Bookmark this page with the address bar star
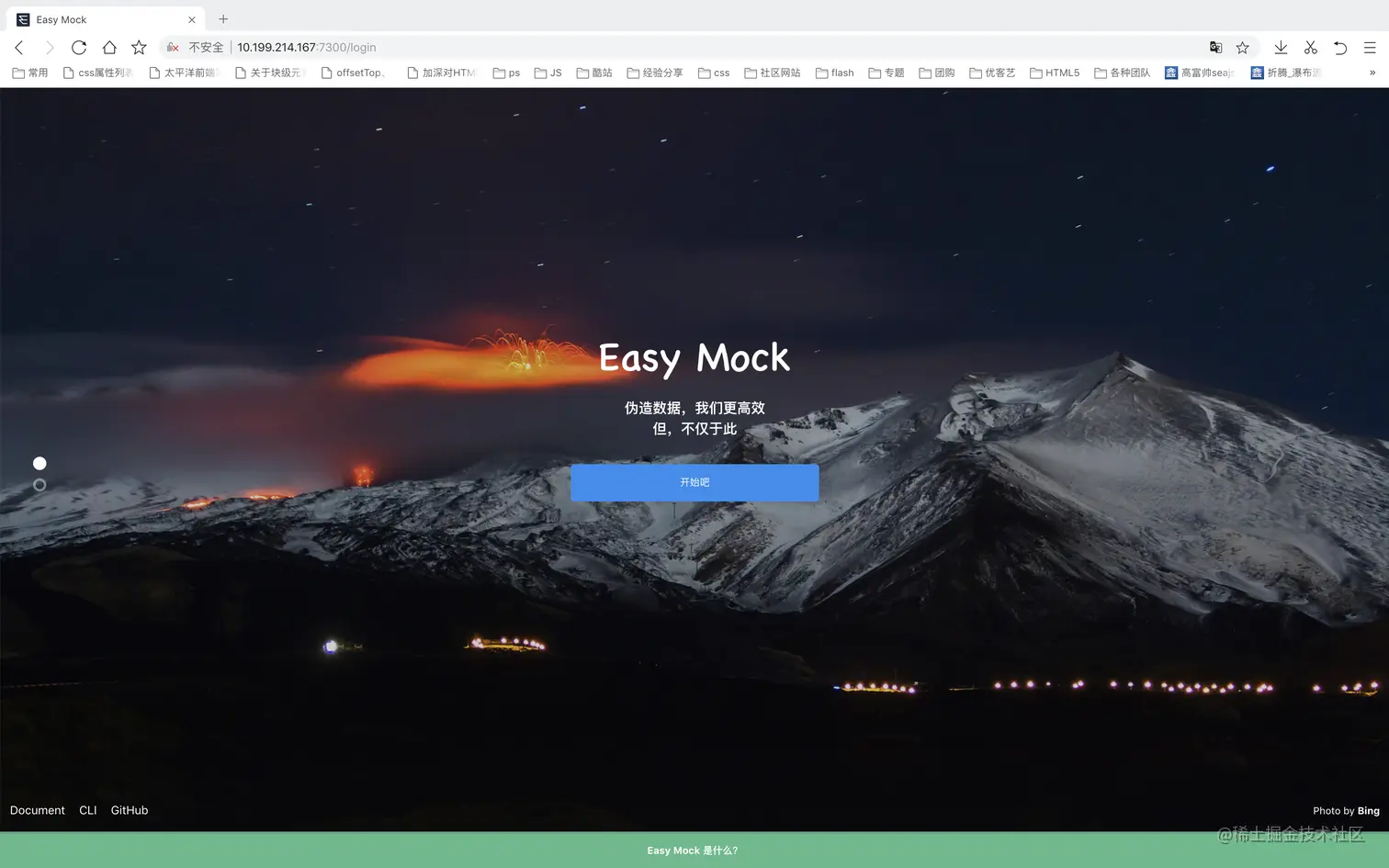 1243,48
